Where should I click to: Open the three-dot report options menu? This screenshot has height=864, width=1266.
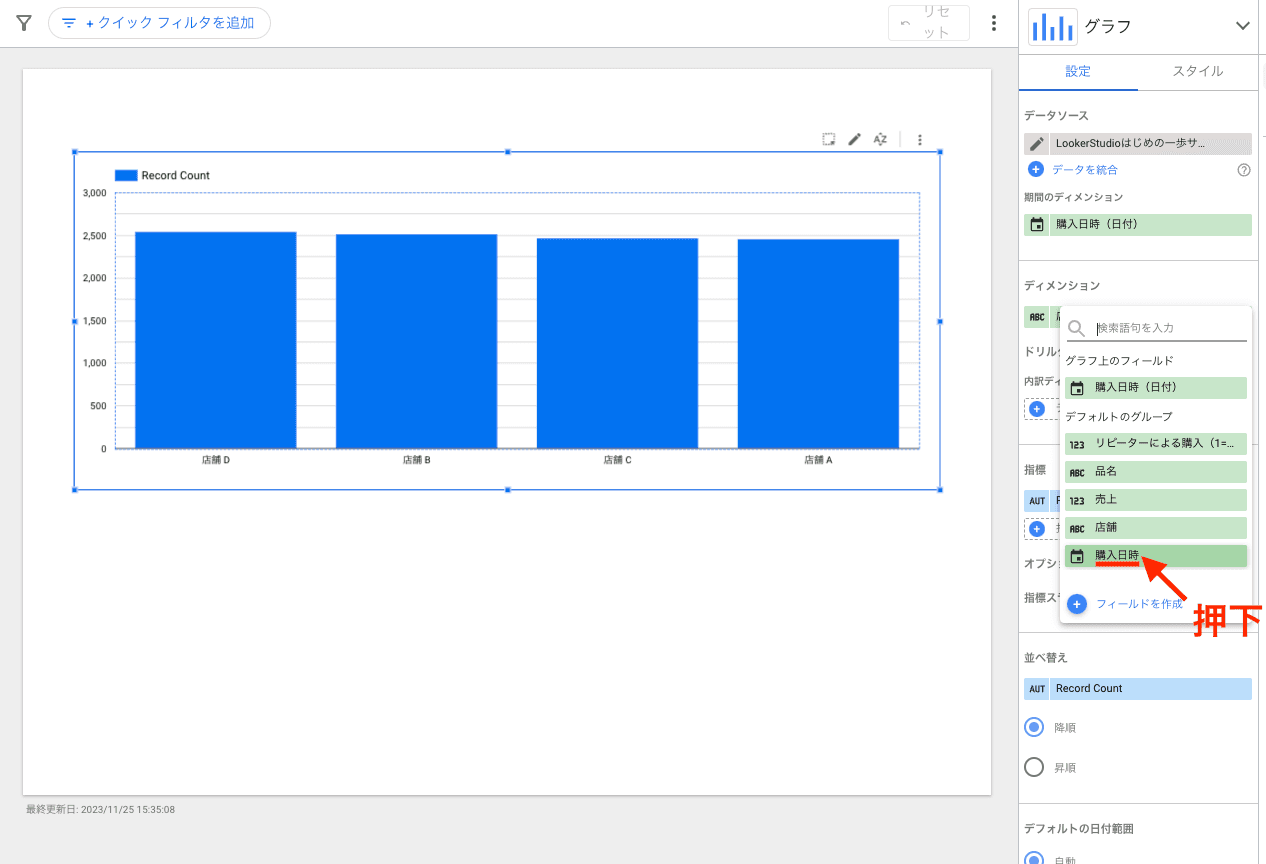[993, 23]
